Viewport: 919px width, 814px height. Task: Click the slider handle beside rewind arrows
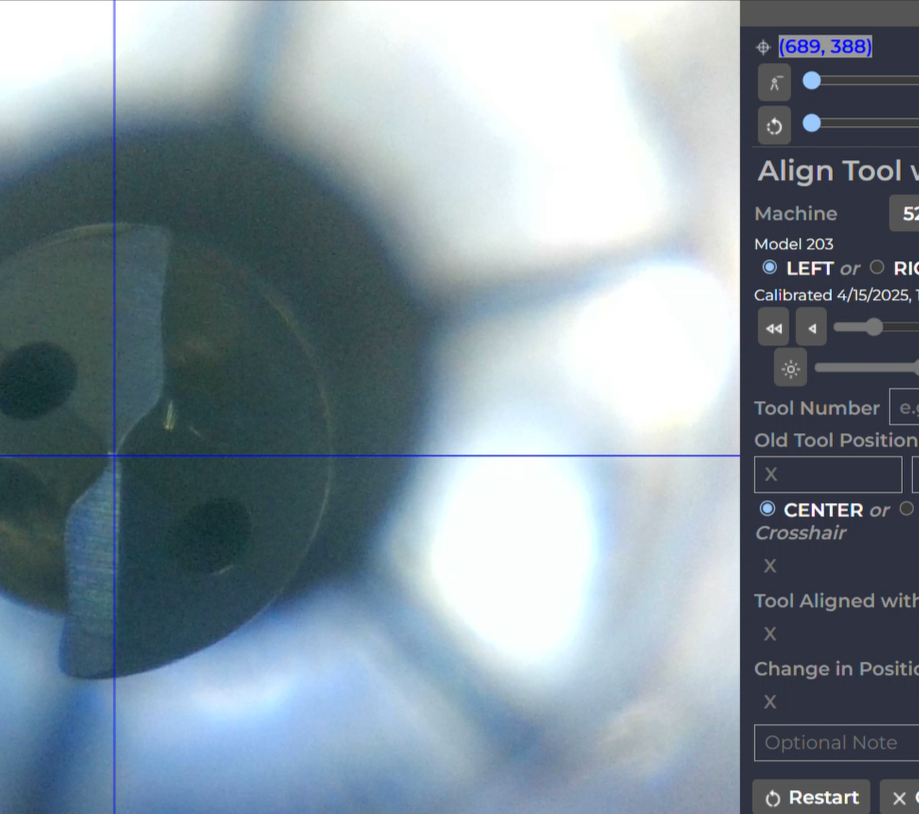(x=874, y=327)
